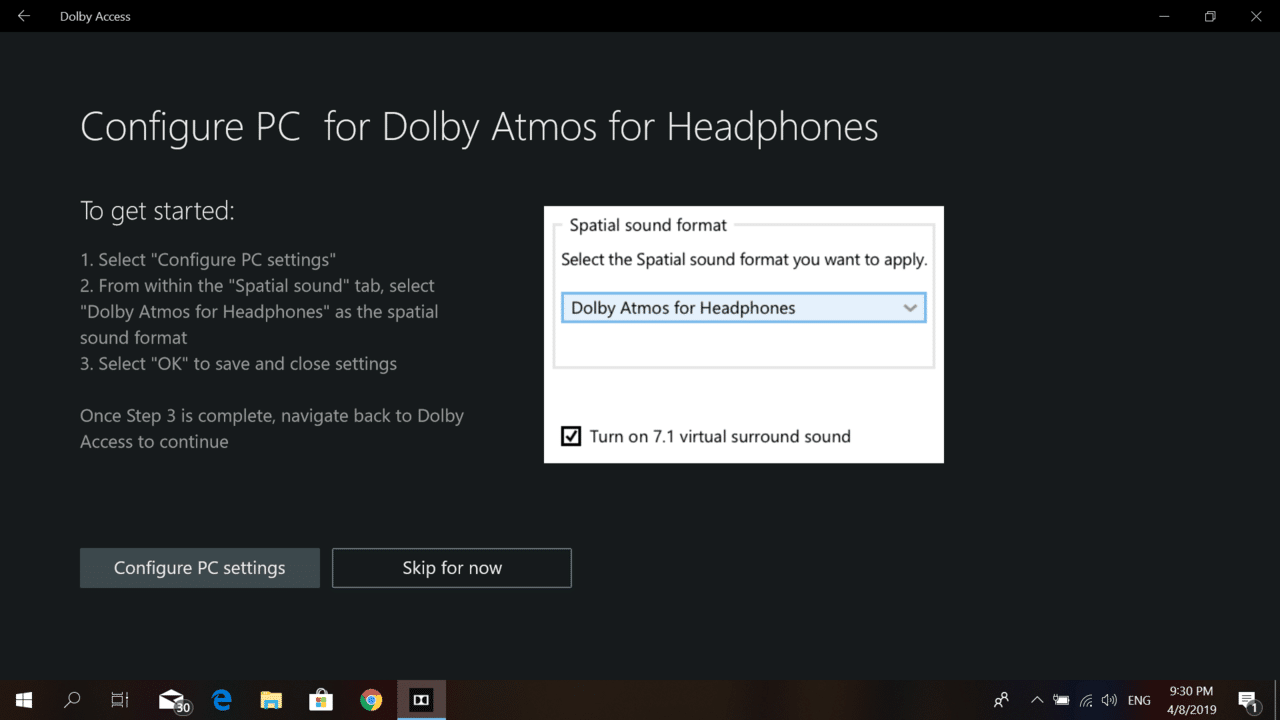1280x720 pixels.
Task: Click the Dolby Access taskbar icon
Action: pos(421,700)
